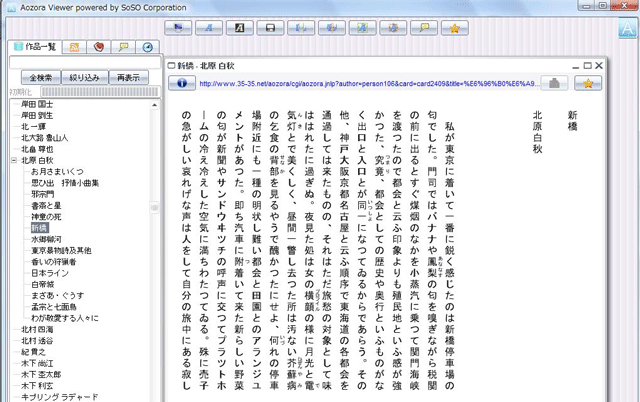
Task: Click the A in a colored frame toolbar icon
Action: (x=362, y=28)
